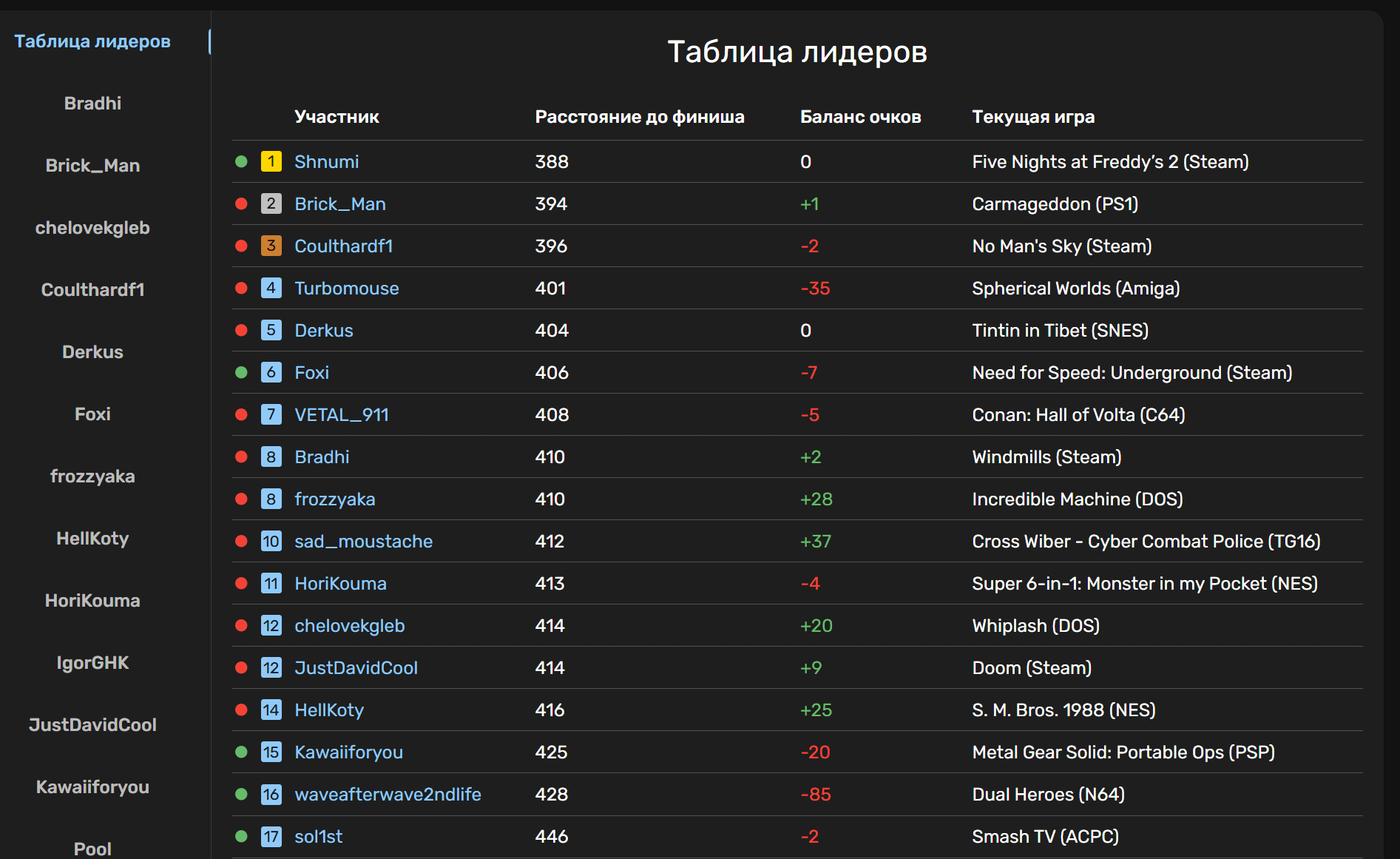Open Pool in the sidebar
This screenshot has width=1400, height=859.
92,849
